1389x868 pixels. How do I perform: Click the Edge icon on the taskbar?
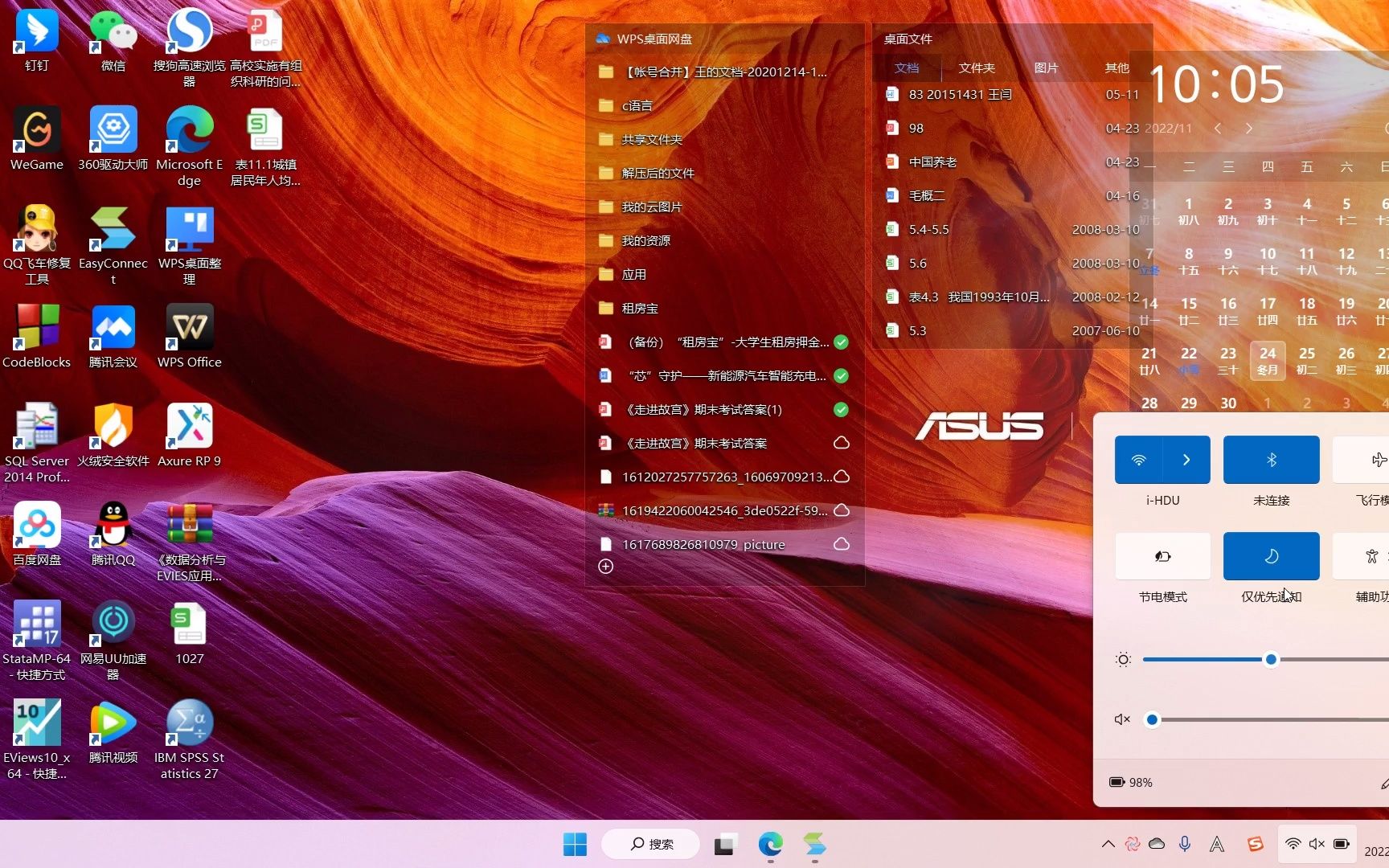770,844
